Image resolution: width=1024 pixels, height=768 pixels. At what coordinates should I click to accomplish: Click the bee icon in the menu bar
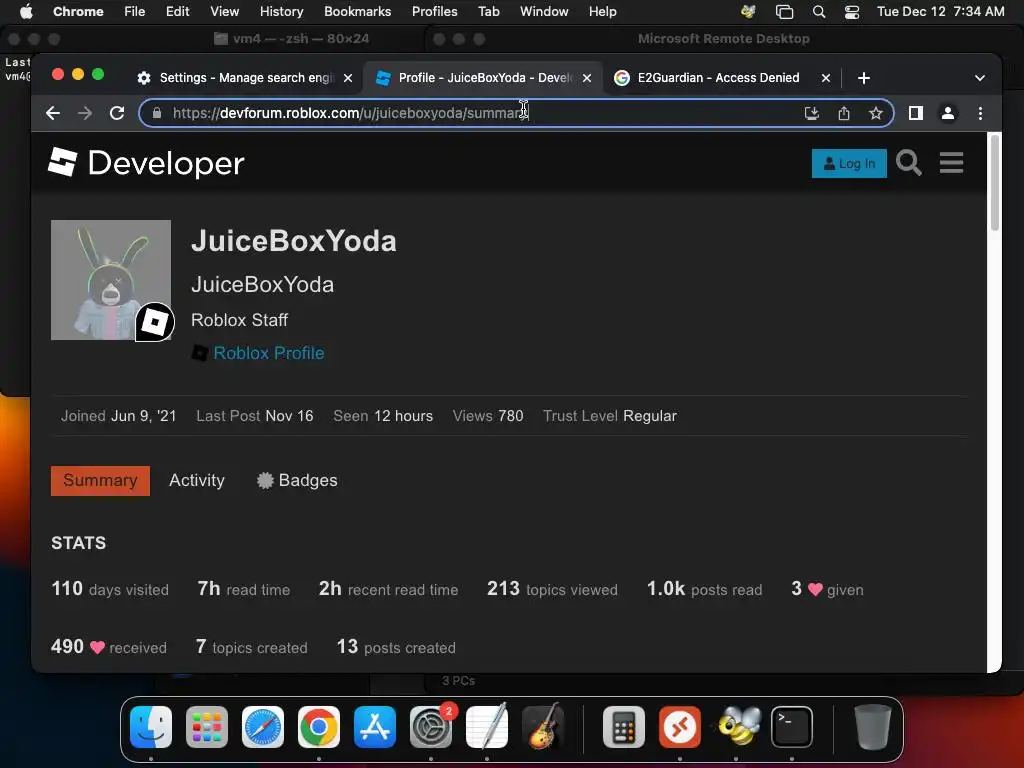(748, 11)
